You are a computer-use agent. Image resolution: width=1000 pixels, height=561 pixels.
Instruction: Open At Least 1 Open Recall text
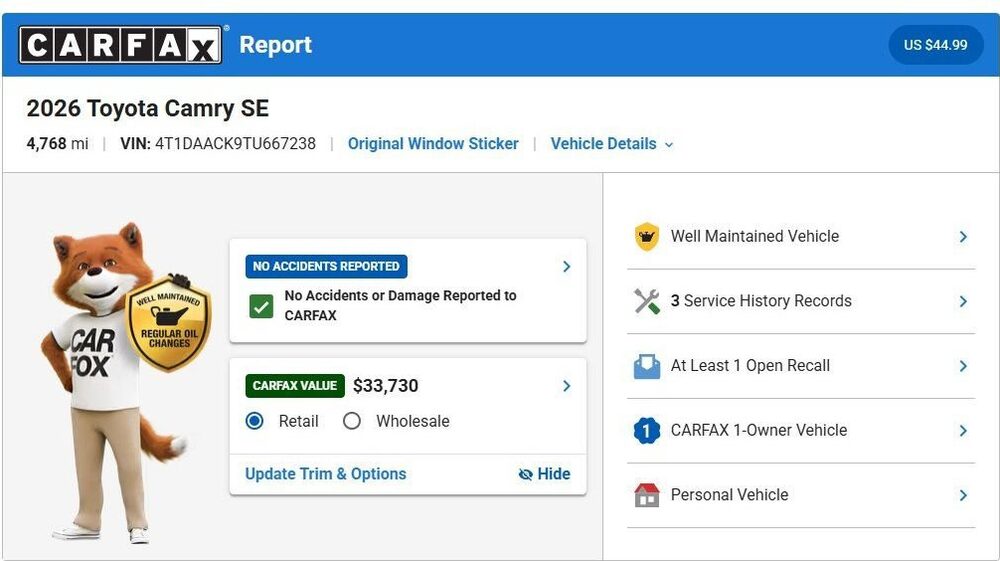pyautogui.click(x=750, y=366)
